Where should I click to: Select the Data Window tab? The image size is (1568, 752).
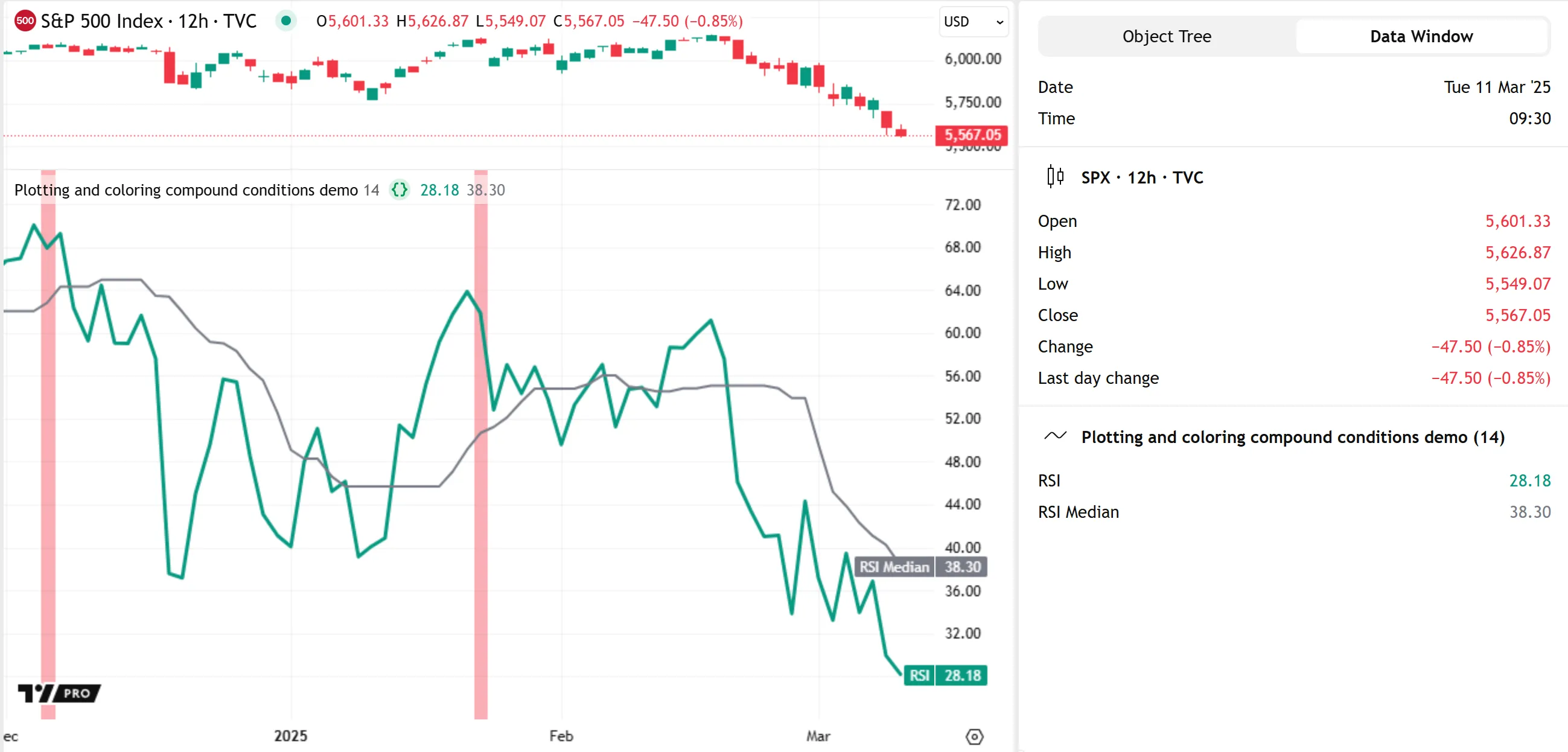(x=1421, y=37)
